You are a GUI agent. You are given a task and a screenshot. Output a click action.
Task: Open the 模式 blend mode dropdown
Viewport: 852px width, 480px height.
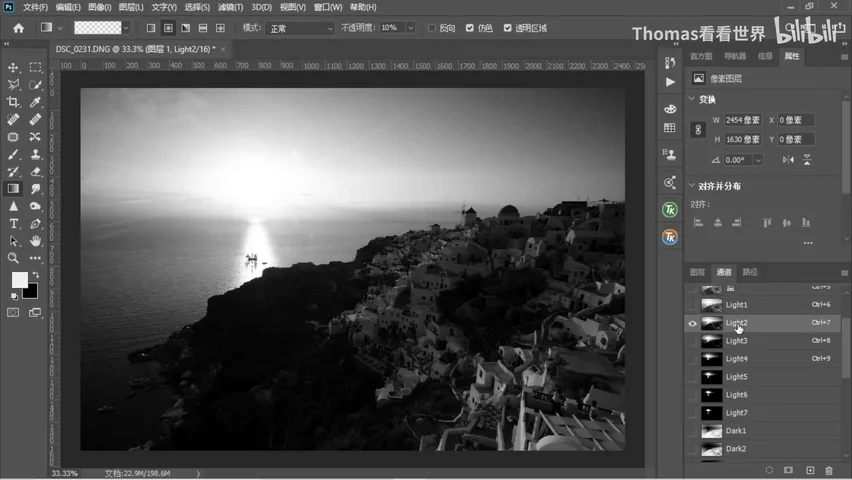coord(300,28)
